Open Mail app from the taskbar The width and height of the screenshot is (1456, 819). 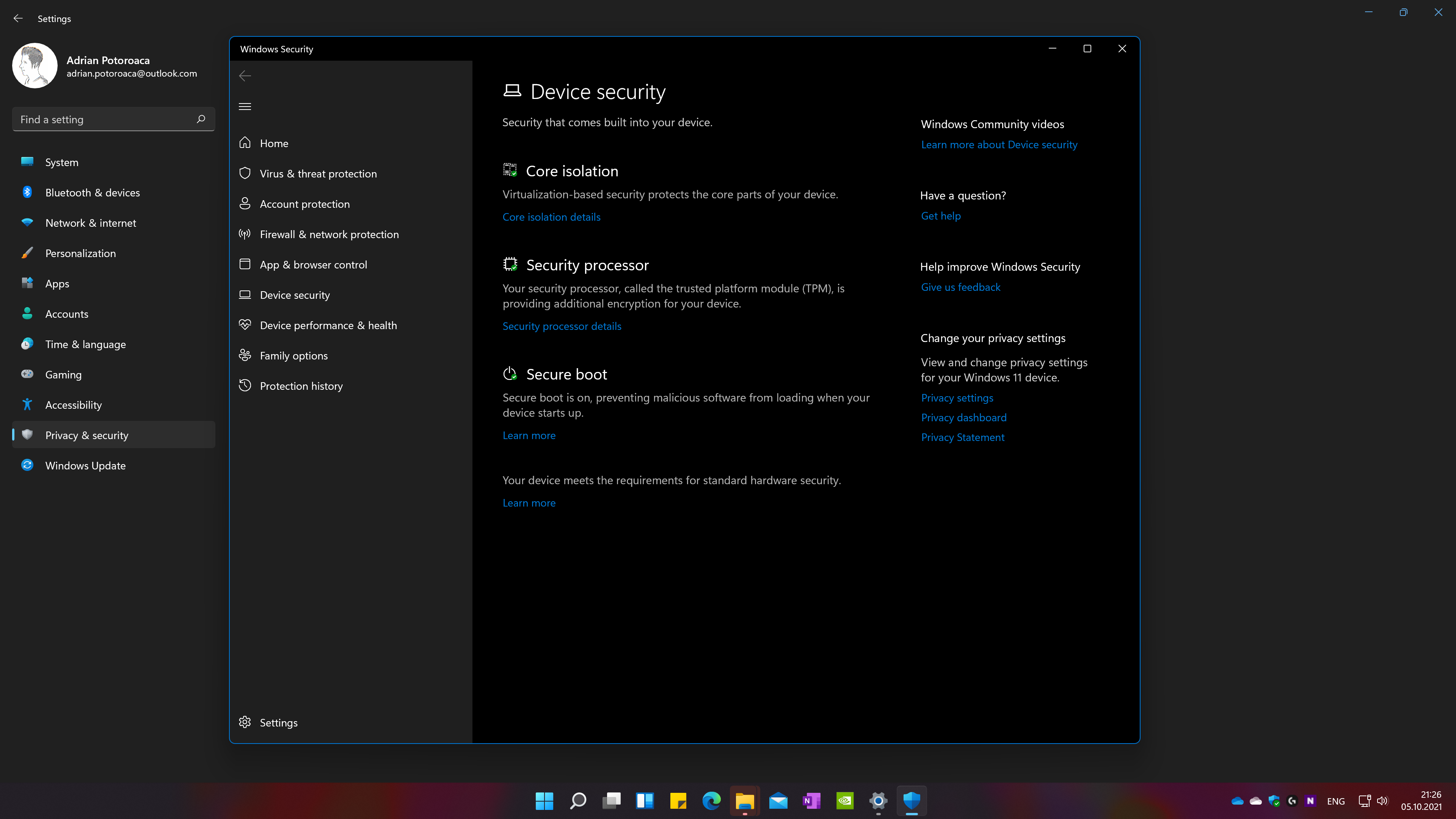778,800
